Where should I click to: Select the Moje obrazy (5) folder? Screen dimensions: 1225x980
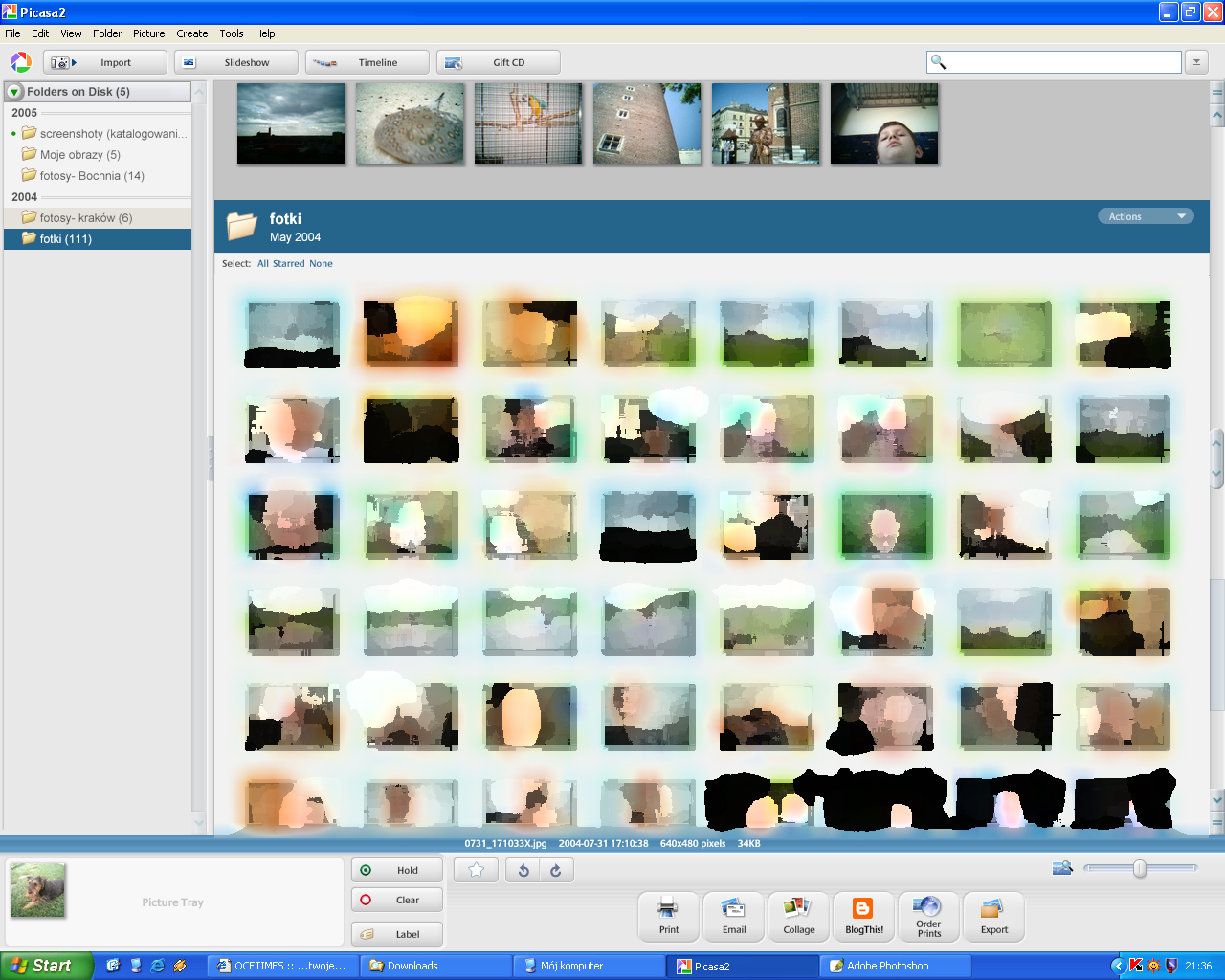(x=98, y=155)
